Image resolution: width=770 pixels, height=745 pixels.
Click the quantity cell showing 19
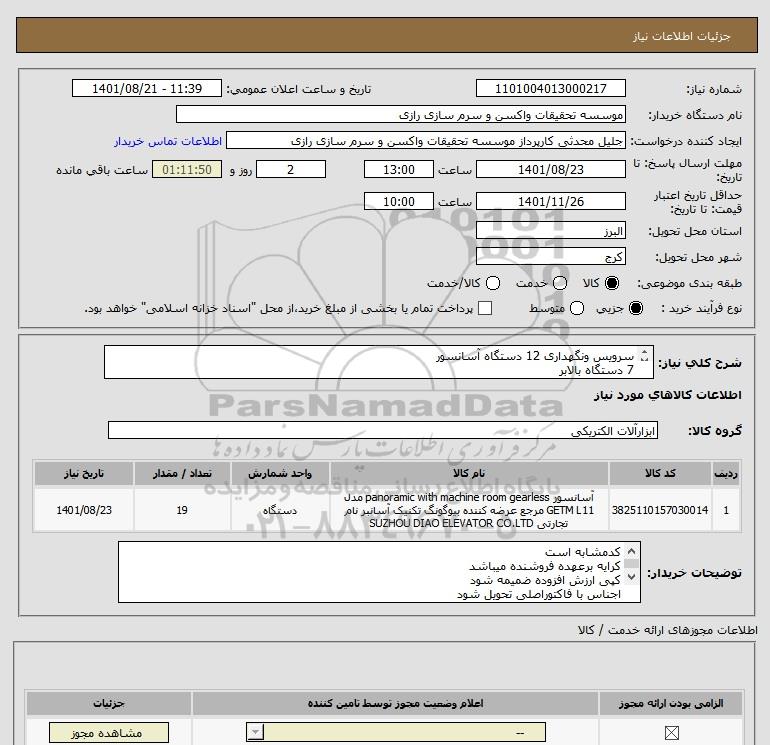coord(182,510)
